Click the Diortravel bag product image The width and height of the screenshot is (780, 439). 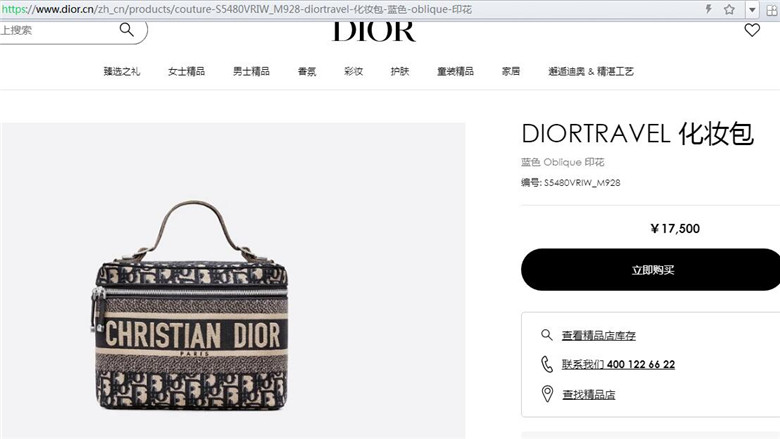[192, 306]
